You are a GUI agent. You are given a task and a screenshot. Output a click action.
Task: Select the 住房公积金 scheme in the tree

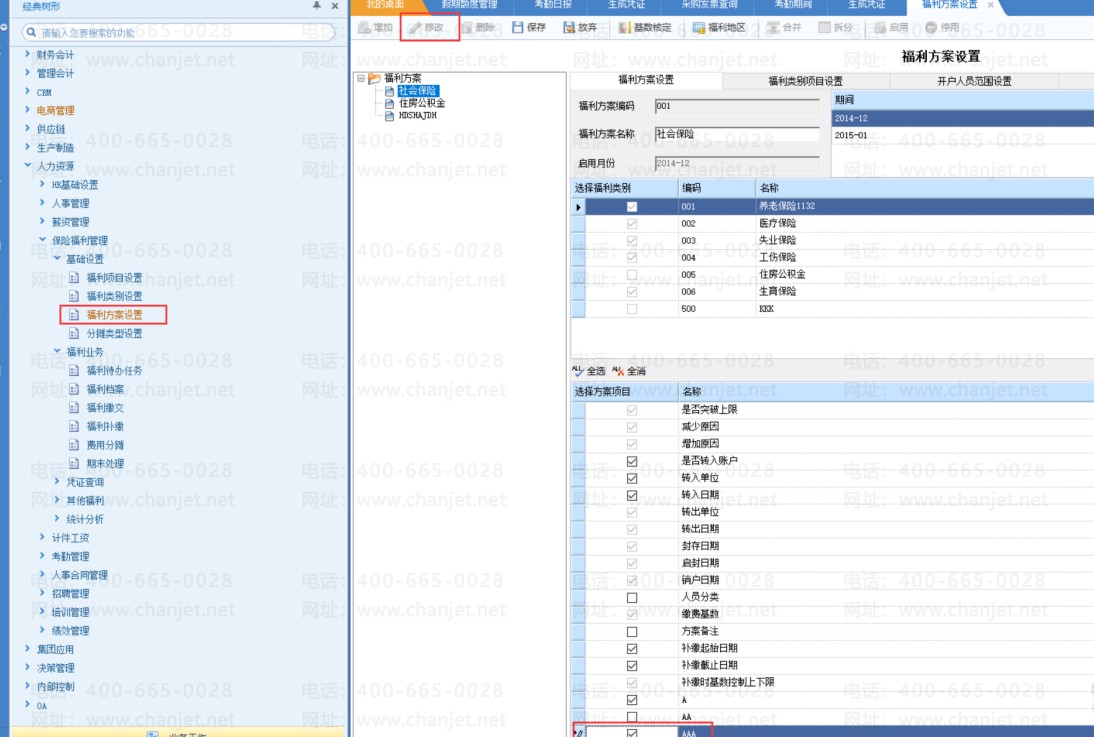point(421,103)
